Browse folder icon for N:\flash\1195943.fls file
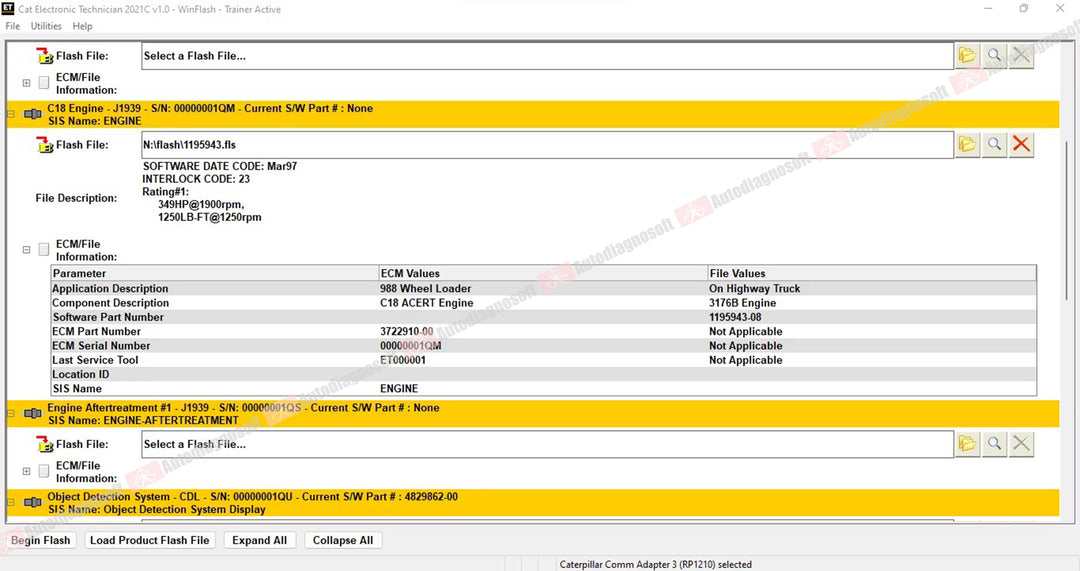The width and height of the screenshot is (1080, 571). pos(967,144)
